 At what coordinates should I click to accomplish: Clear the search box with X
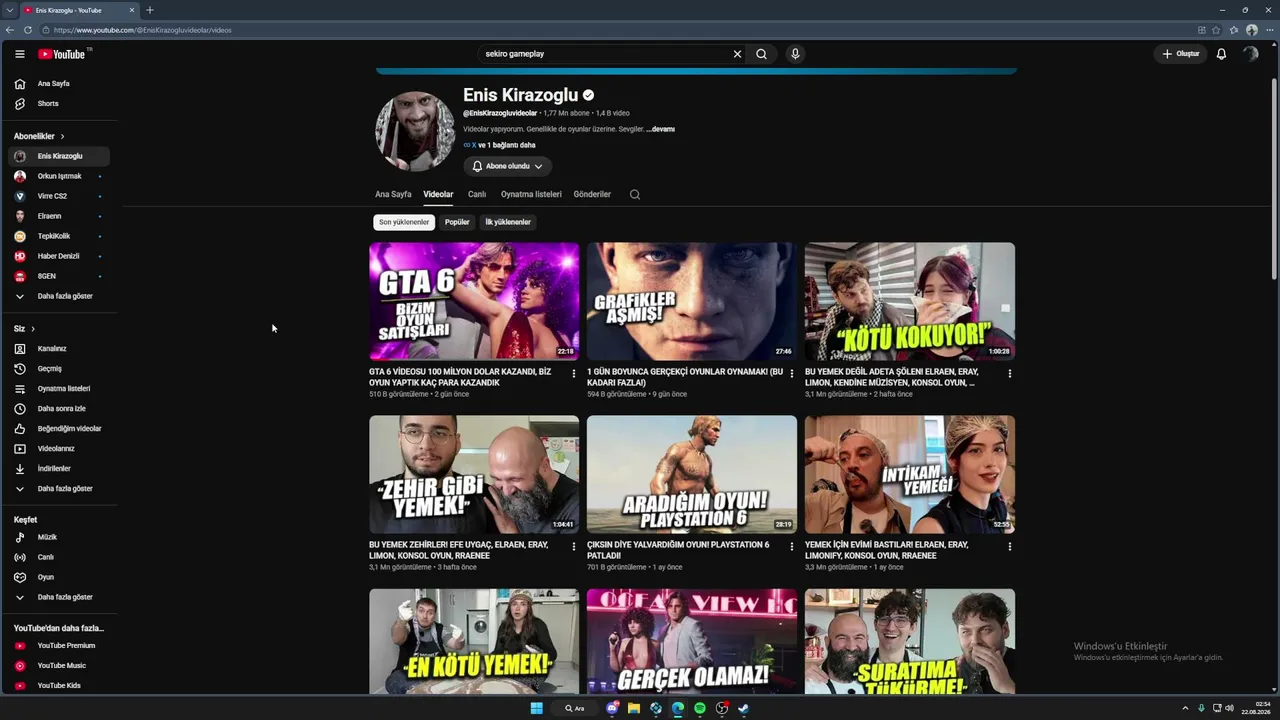738,54
